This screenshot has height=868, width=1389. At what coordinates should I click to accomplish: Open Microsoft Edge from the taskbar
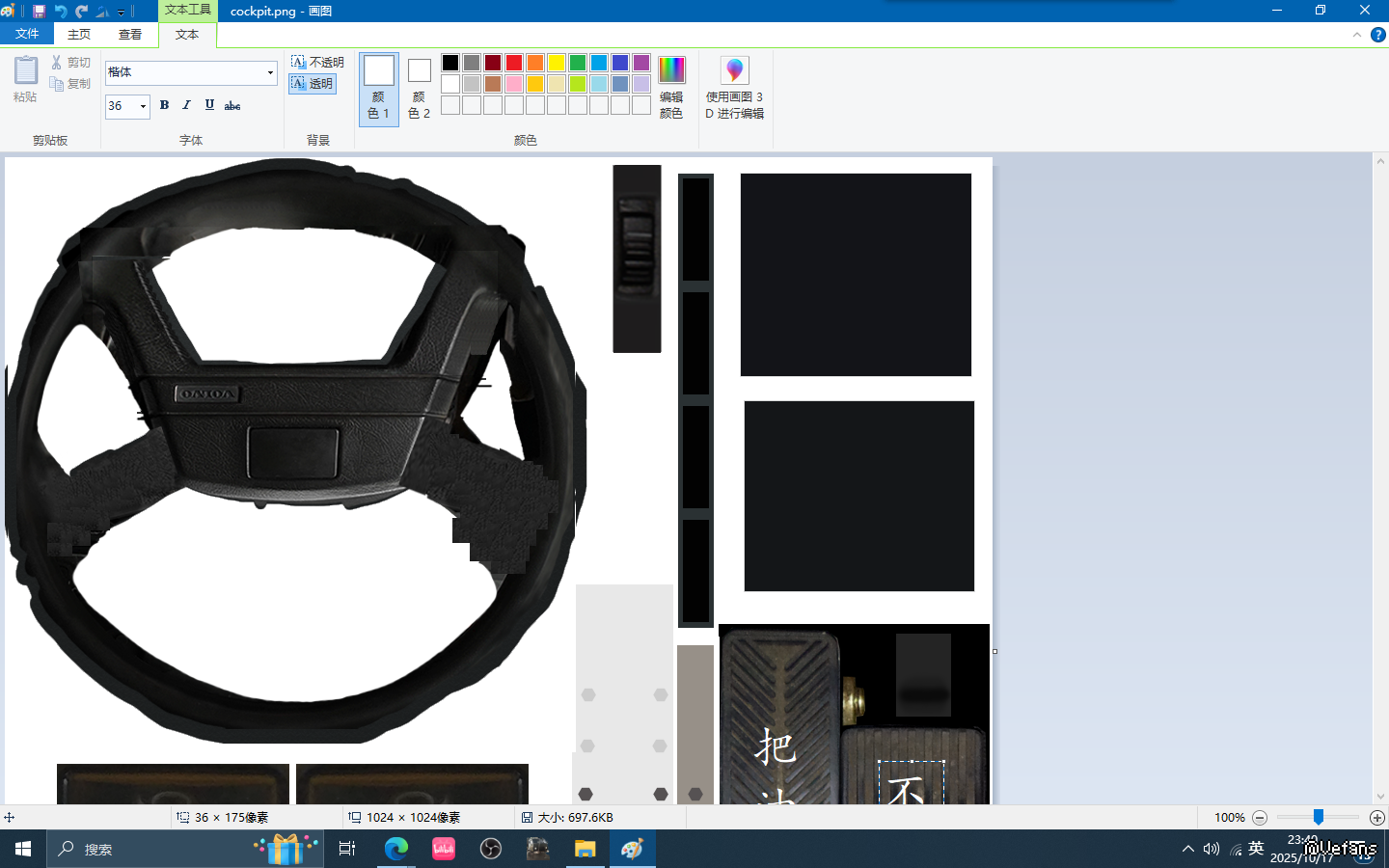[x=396, y=849]
